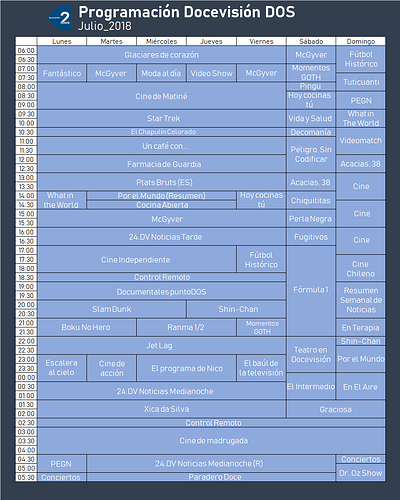Viewport: 400px width, 500px height.
Task: Click the Video Show cell
Action: point(211,73)
